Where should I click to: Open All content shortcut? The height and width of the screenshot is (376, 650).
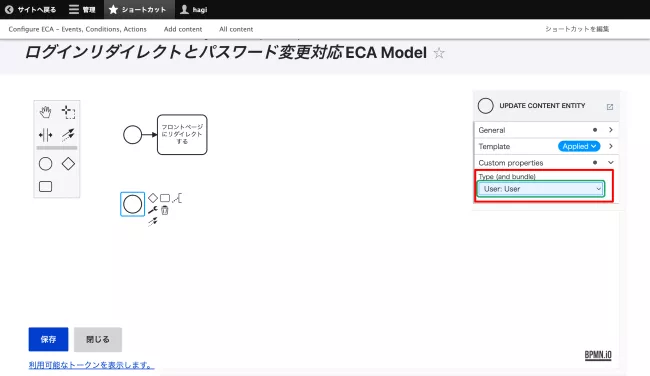tap(236, 29)
